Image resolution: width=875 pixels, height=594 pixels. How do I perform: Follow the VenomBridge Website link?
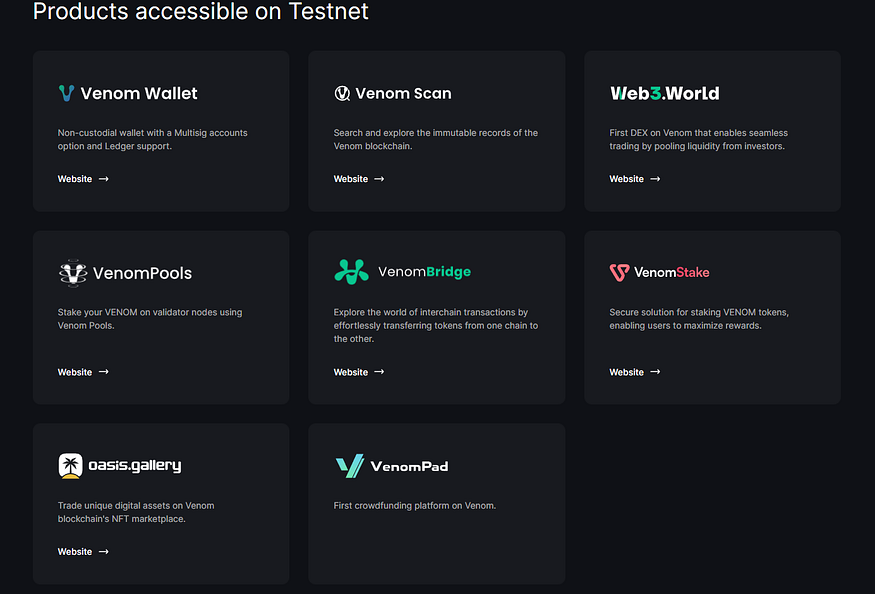tap(351, 372)
